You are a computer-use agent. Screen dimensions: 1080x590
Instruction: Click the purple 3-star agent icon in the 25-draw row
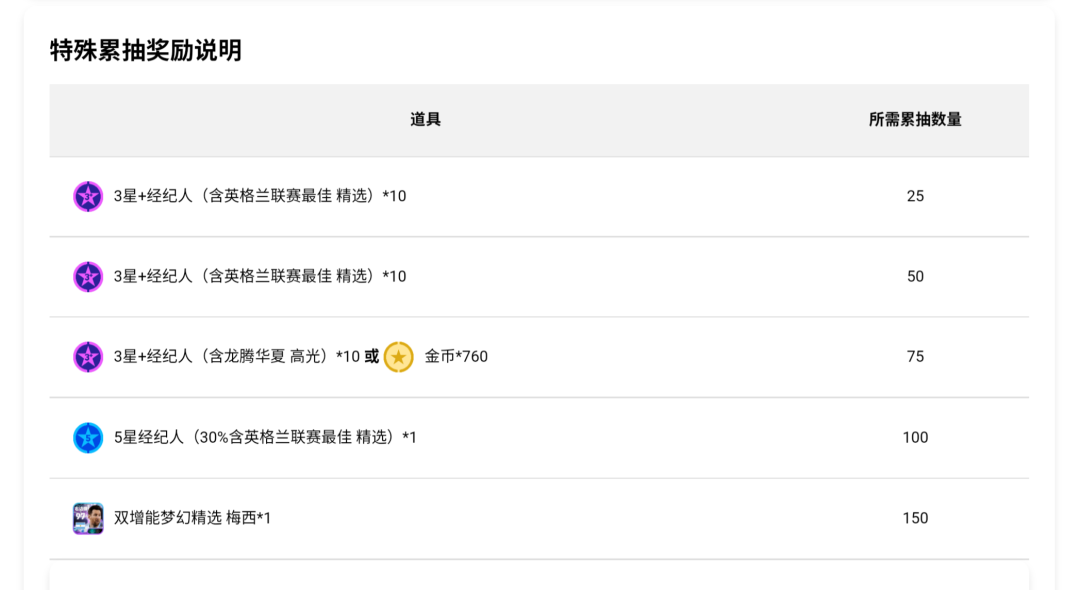tap(88, 196)
